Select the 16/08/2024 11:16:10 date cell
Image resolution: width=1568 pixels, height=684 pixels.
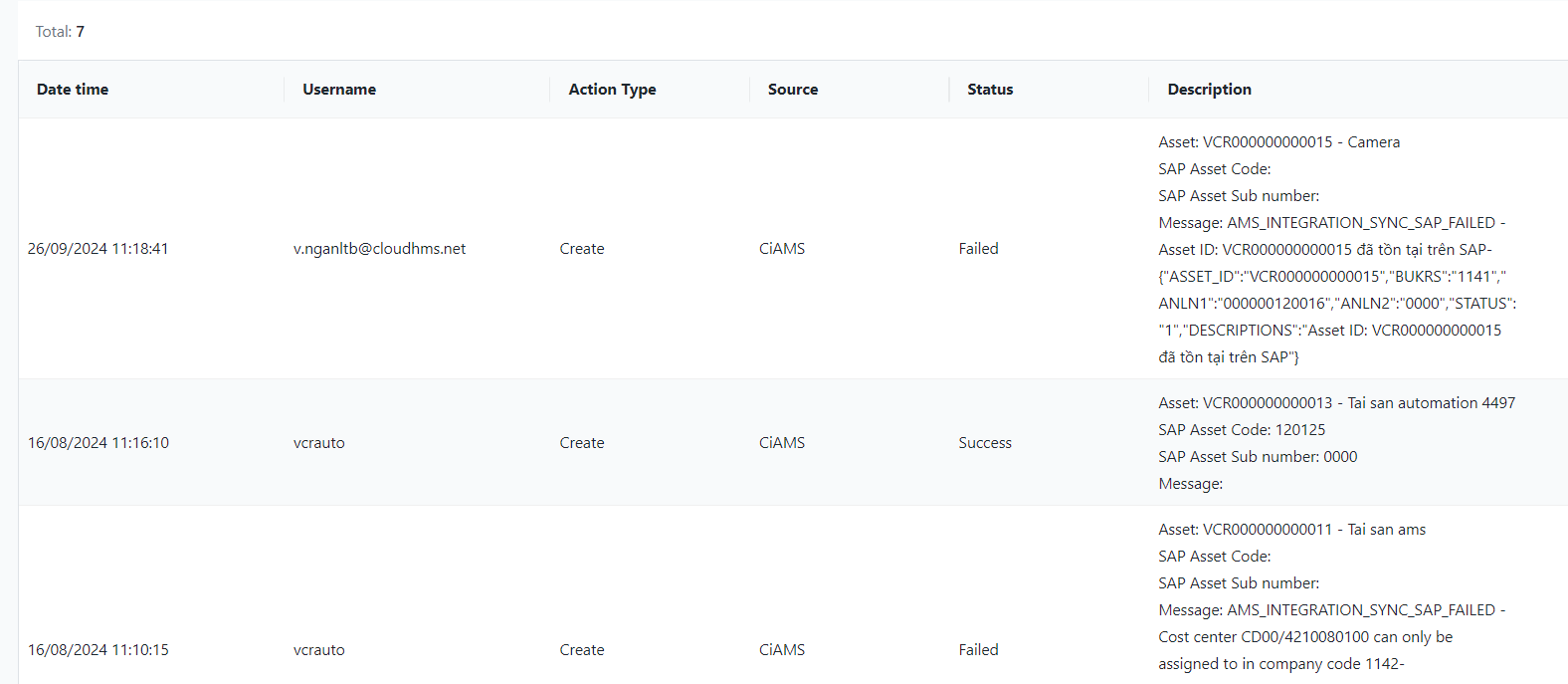[x=98, y=443]
